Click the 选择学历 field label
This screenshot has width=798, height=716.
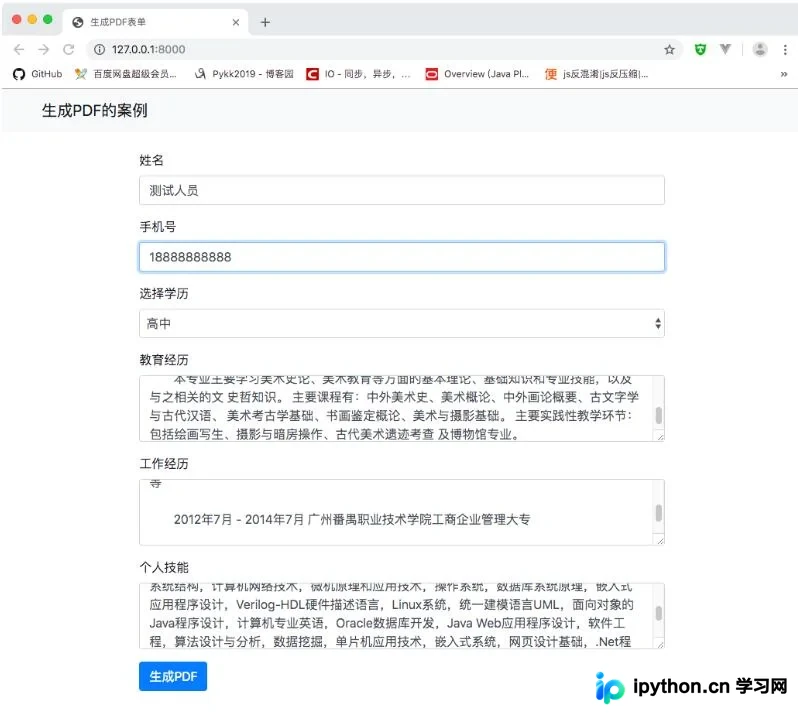point(164,294)
